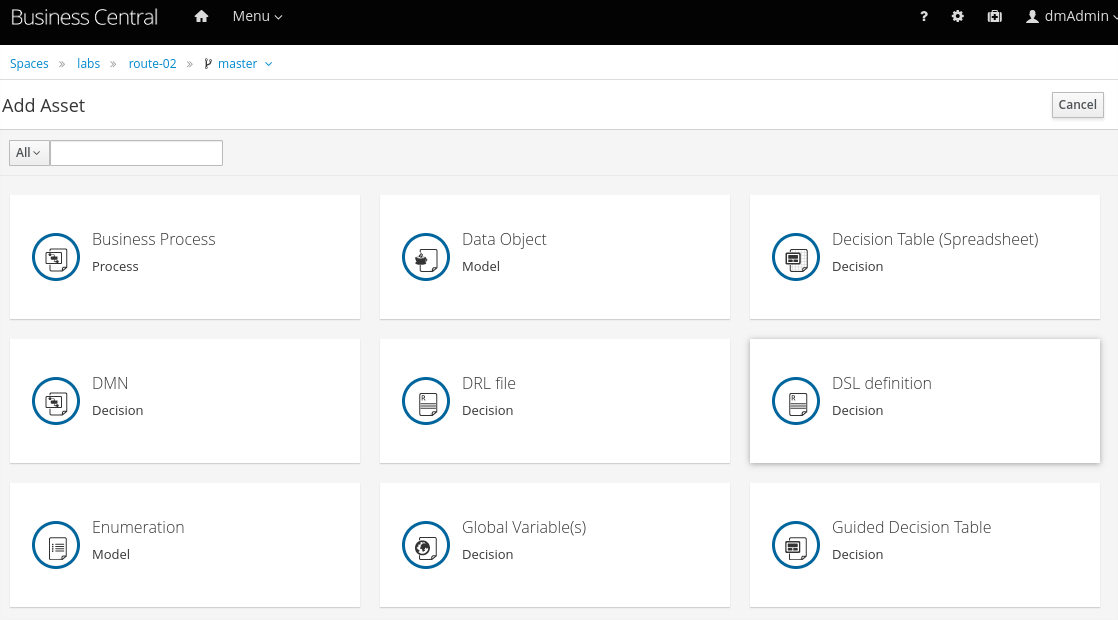
Task: Expand the Menu dropdown in header
Action: (257, 17)
